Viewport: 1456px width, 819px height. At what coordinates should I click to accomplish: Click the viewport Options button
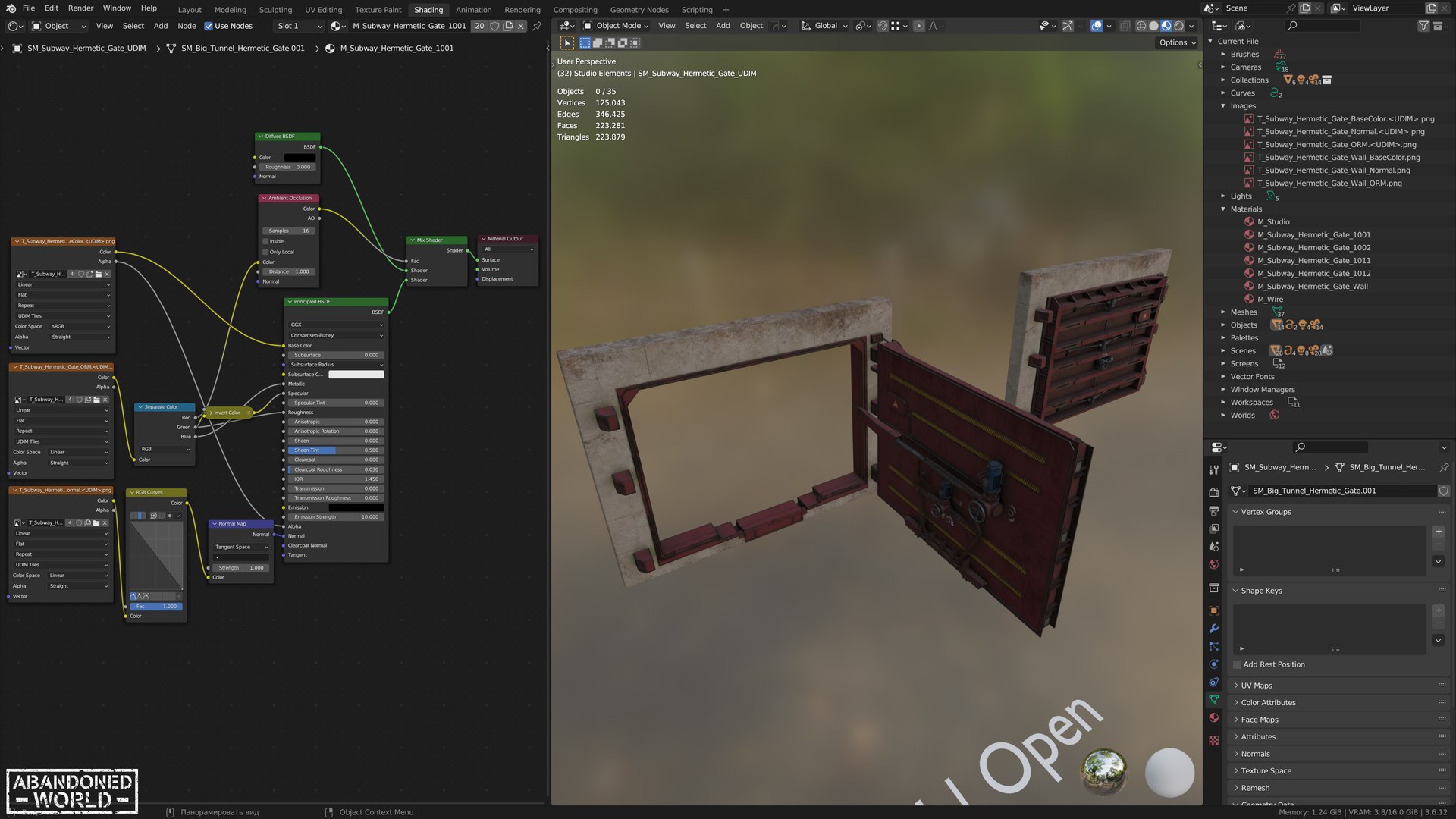tap(1177, 42)
